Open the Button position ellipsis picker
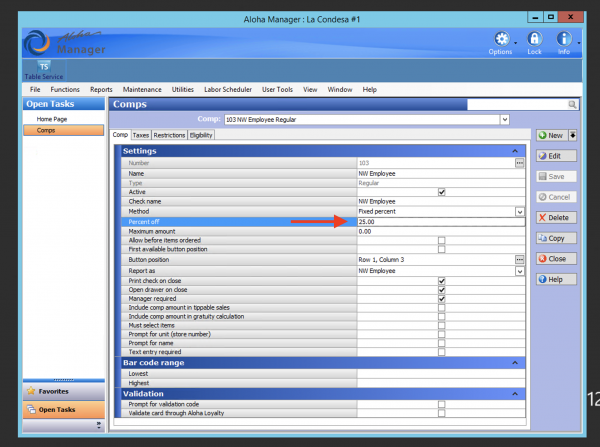This screenshot has height=447, width=600. pos(519,259)
